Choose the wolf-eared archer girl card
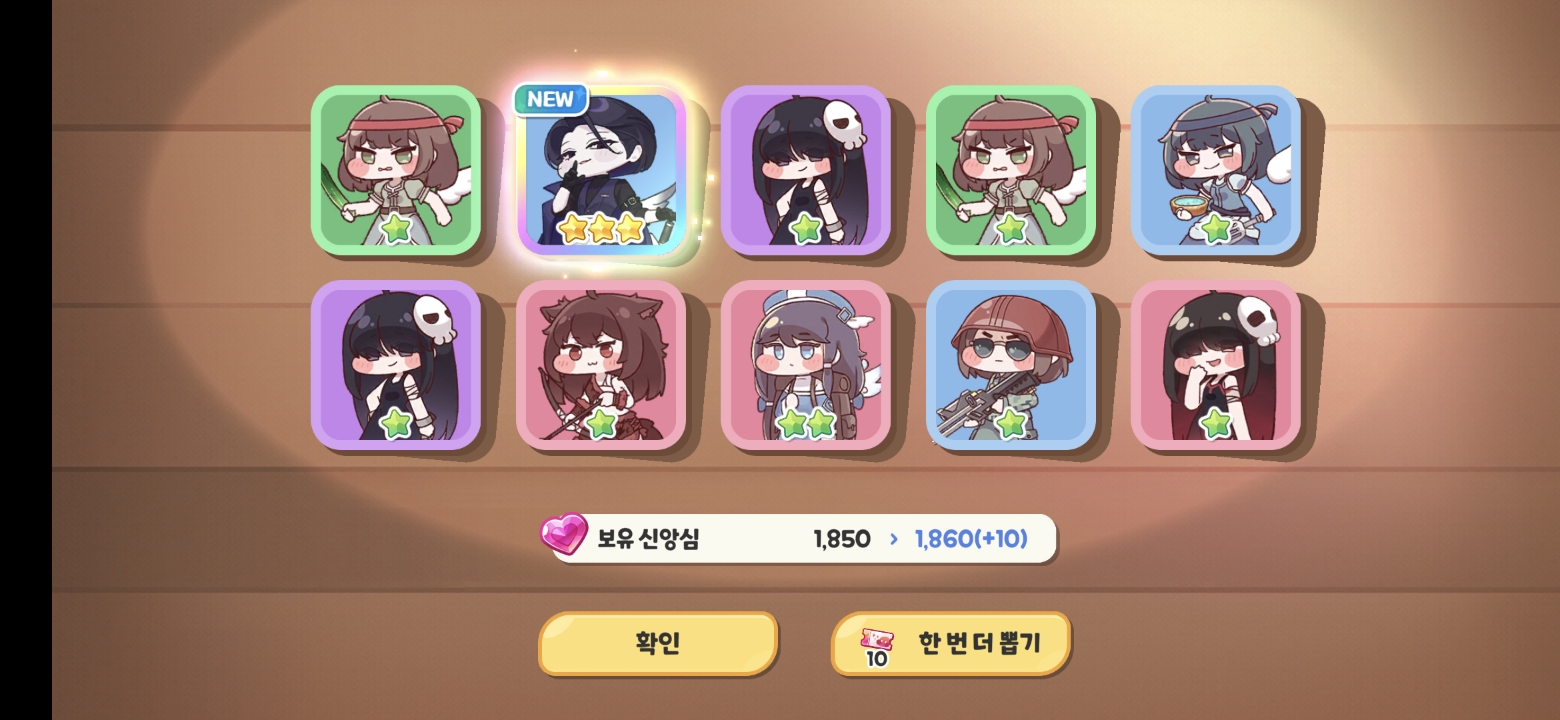The height and width of the screenshot is (720, 1560). (x=601, y=365)
